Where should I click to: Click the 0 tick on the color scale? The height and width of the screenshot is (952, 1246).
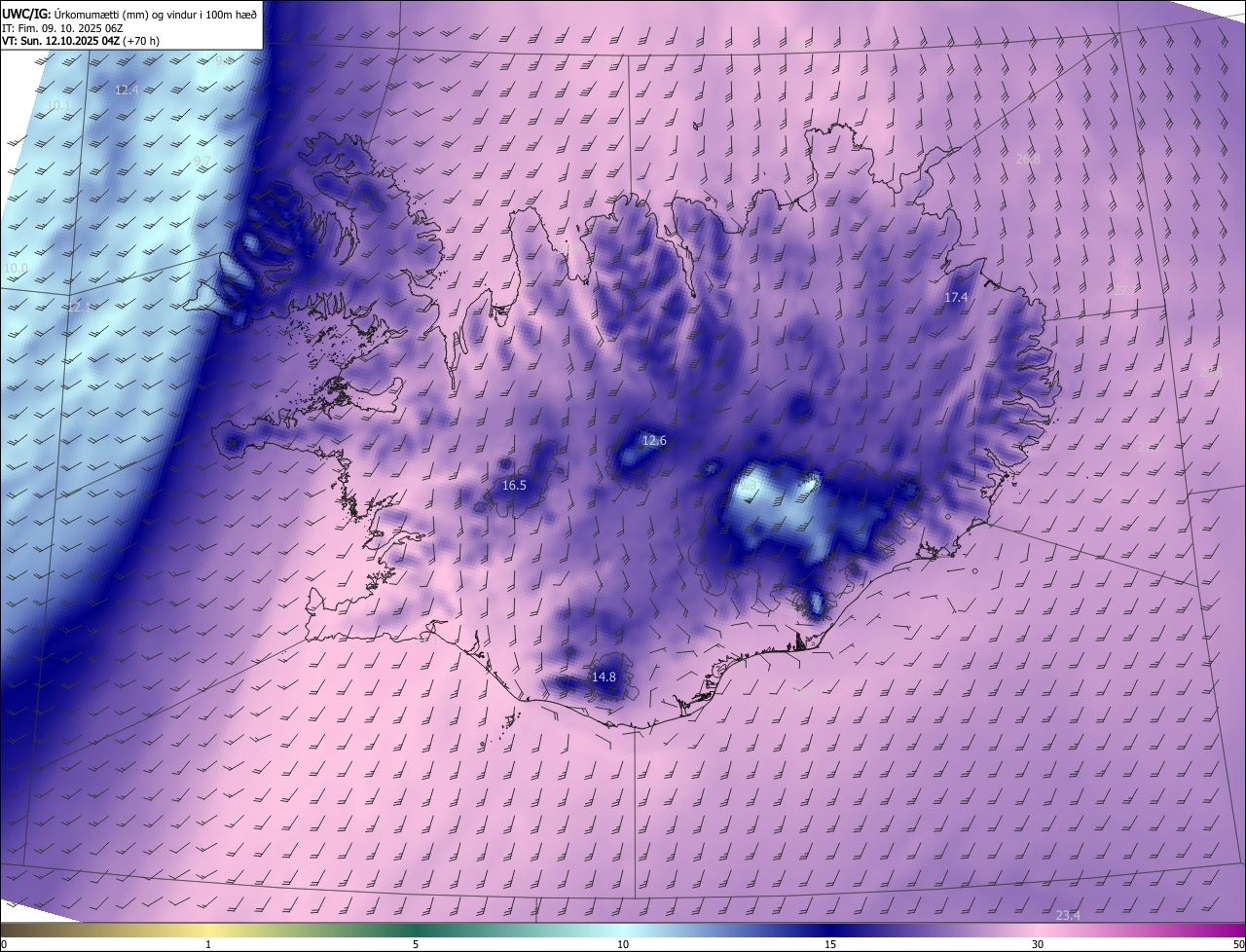click(x=3, y=944)
